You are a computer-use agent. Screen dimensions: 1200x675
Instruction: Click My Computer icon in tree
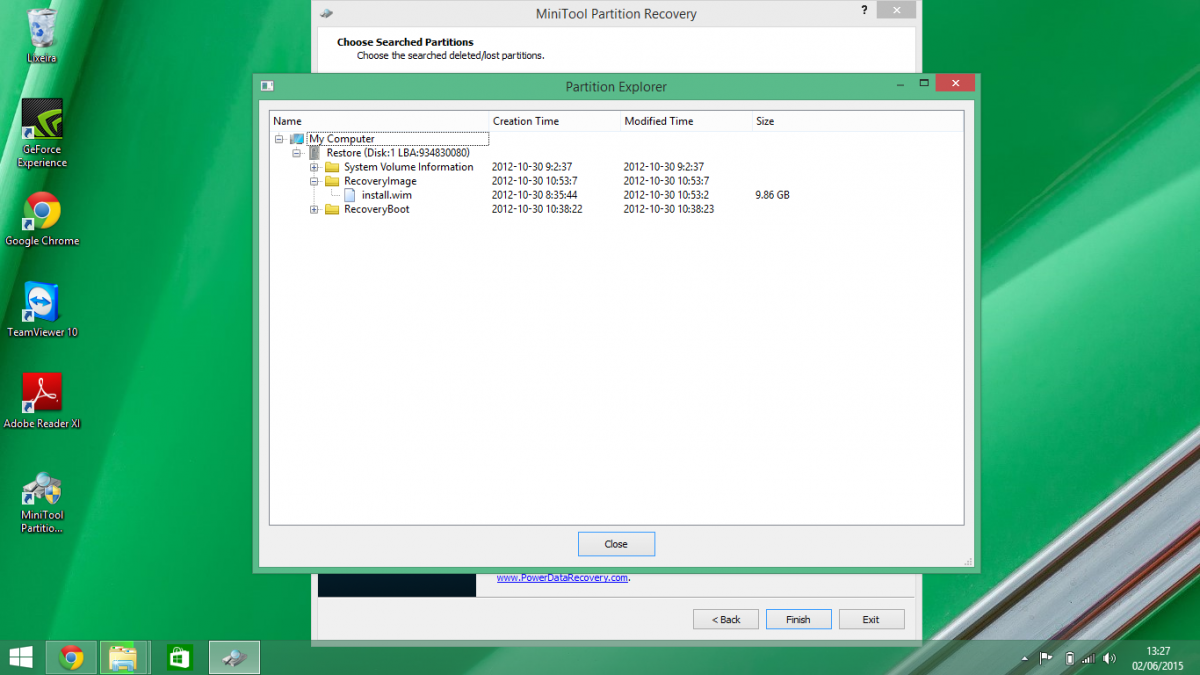coord(296,139)
